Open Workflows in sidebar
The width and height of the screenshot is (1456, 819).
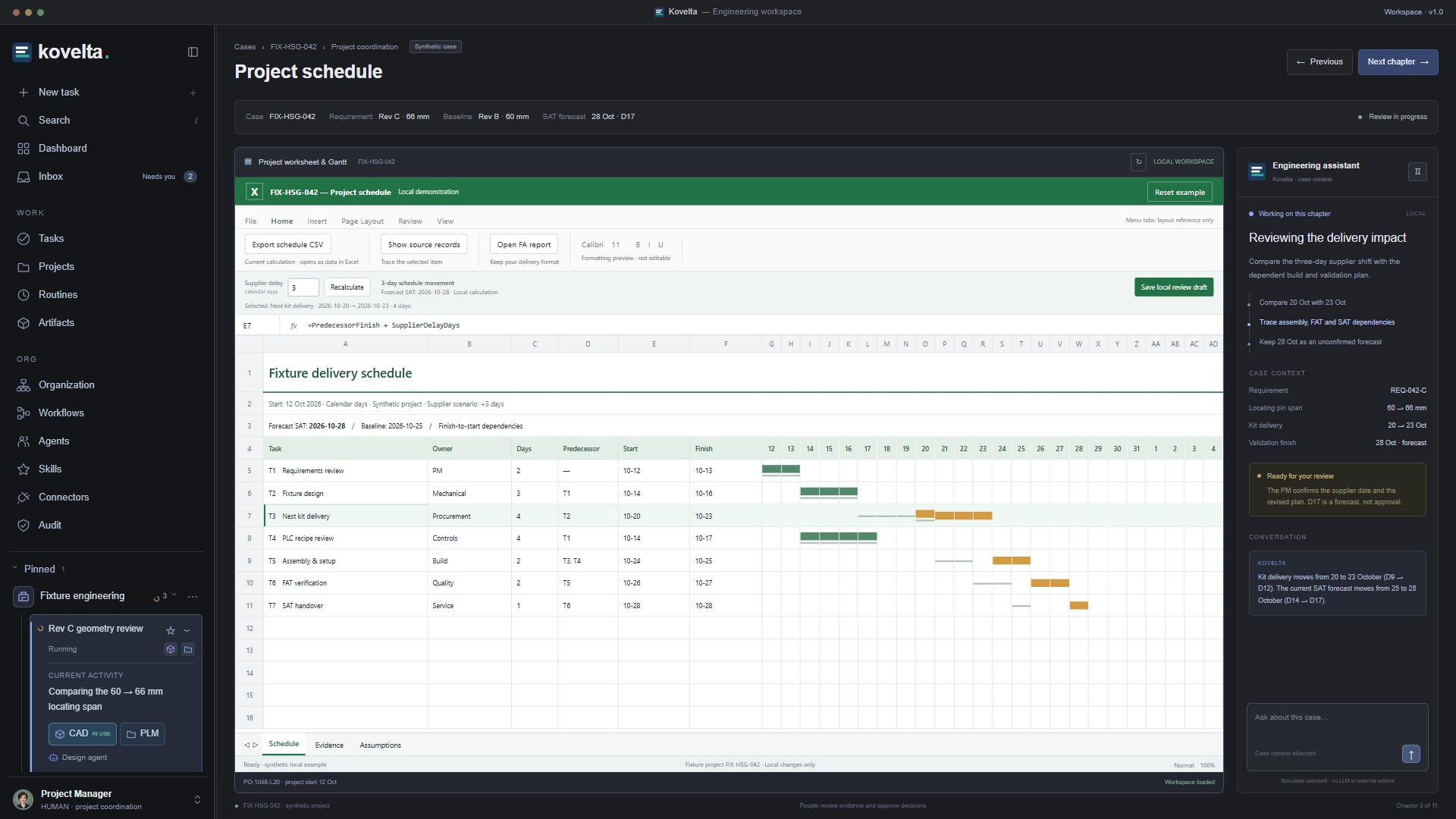click(106, 413)
